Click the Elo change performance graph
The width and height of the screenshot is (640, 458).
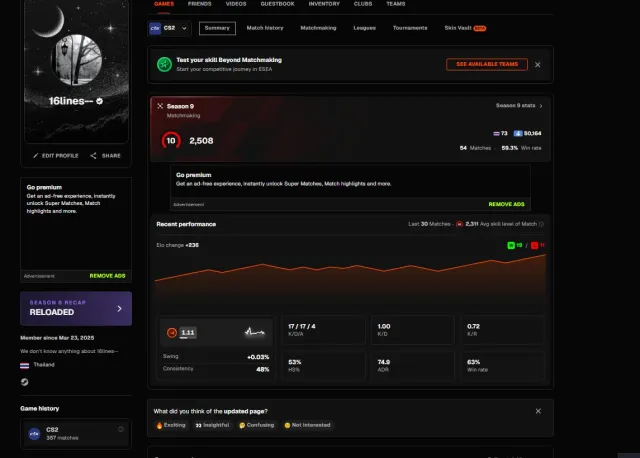click(x=350, y=278)
